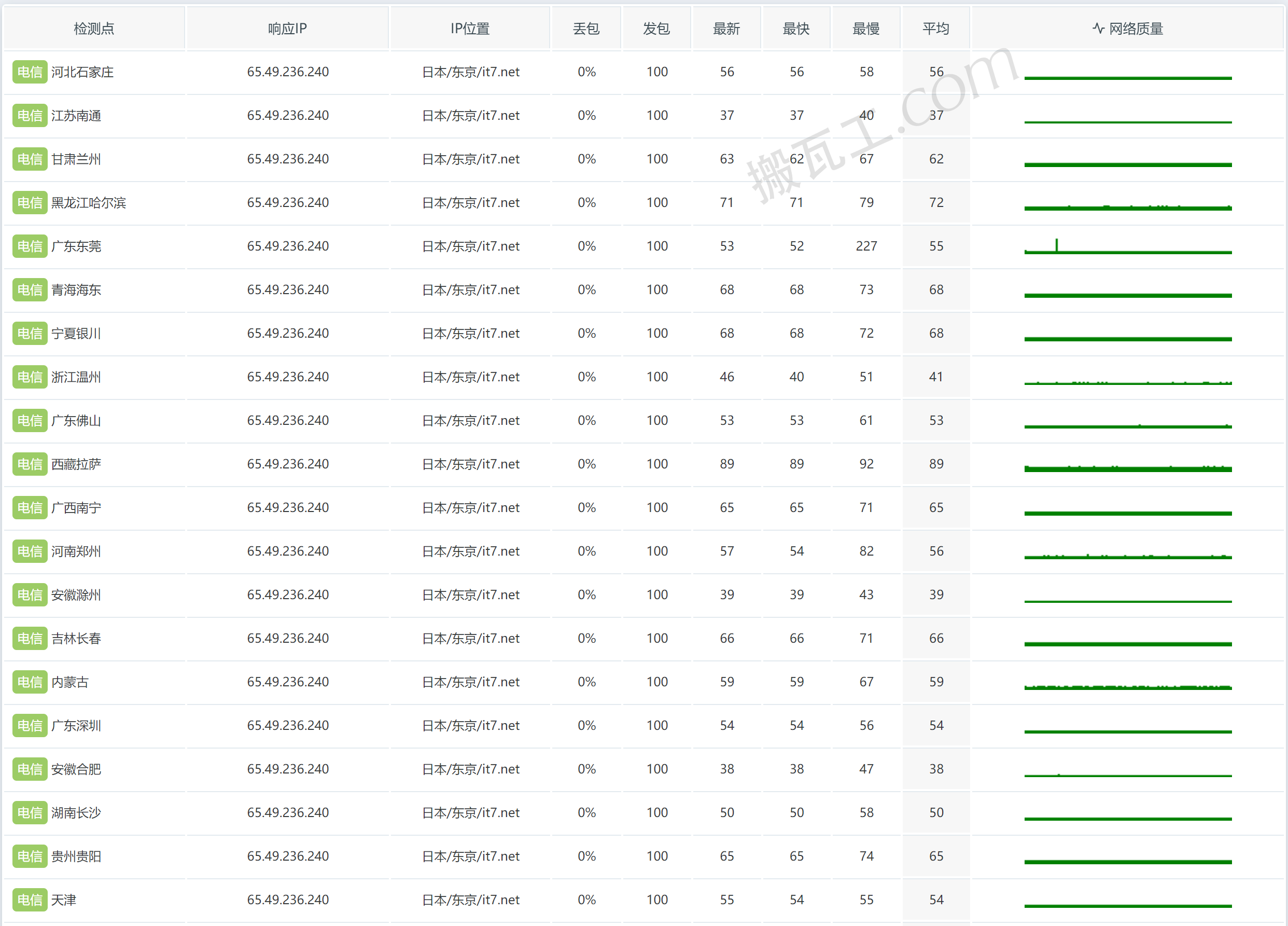1288x926 pixels.
Task: Click the 黑龙江哈尔滨 checkpoint name
Action: coord(89,203)
